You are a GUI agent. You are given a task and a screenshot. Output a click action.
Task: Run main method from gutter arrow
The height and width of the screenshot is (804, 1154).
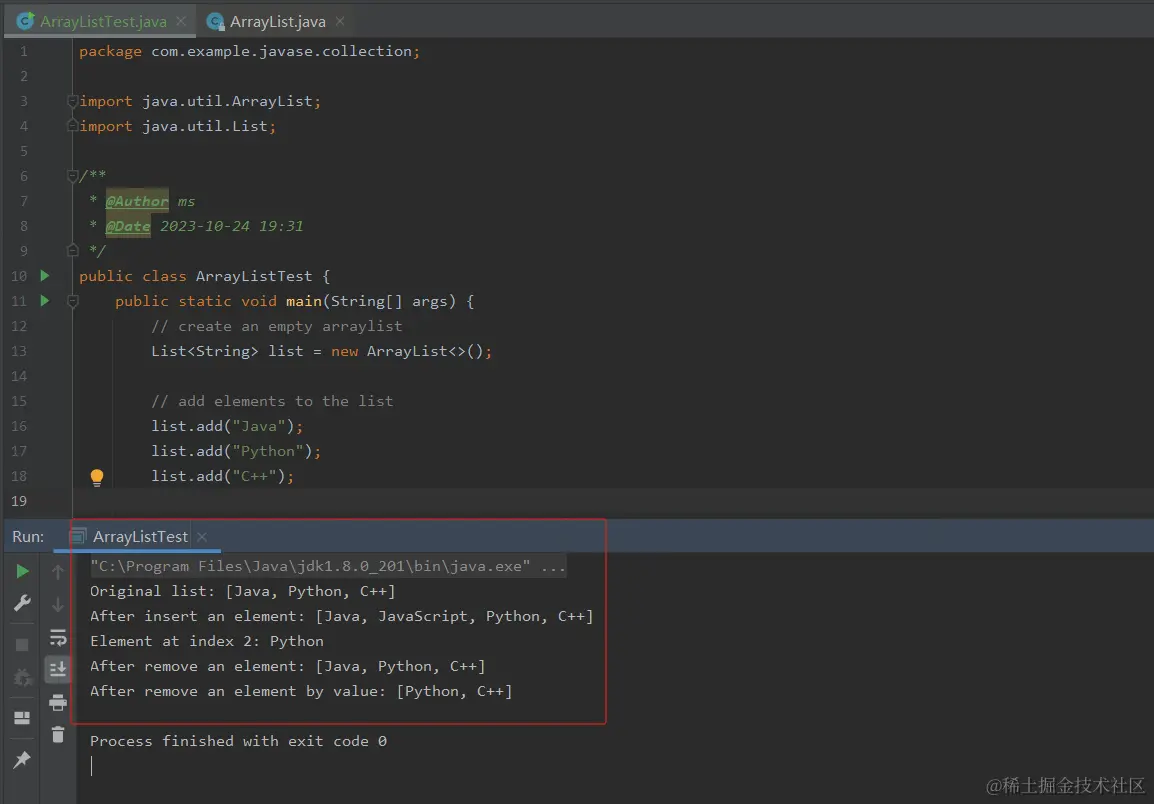pyautogui.click(x=45, y=300)
